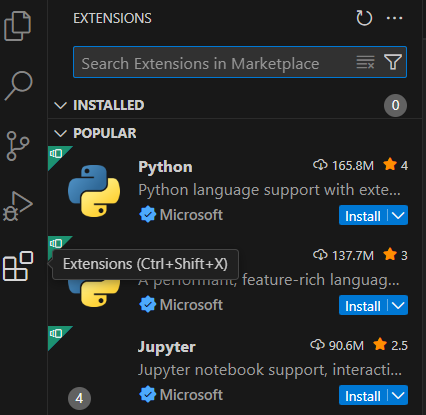Viewport: 426px width, 415px height.
Task: Open the Search view in activity bar
Action: [x=18, y=86]
